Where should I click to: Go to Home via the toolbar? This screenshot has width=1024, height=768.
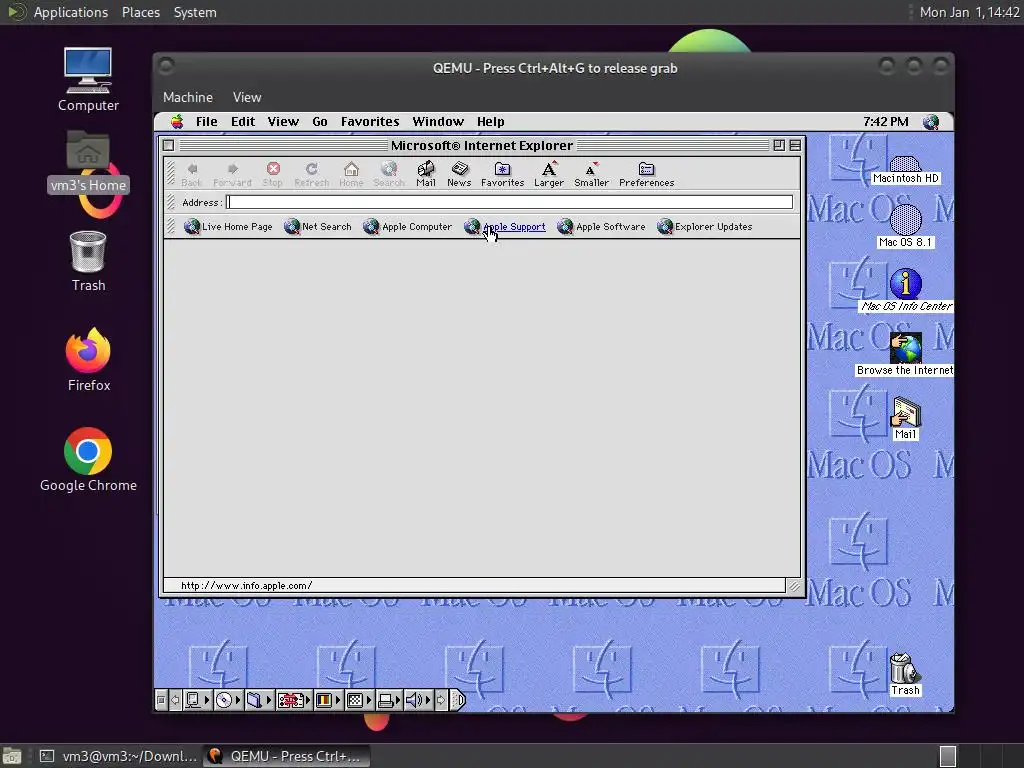351,174
